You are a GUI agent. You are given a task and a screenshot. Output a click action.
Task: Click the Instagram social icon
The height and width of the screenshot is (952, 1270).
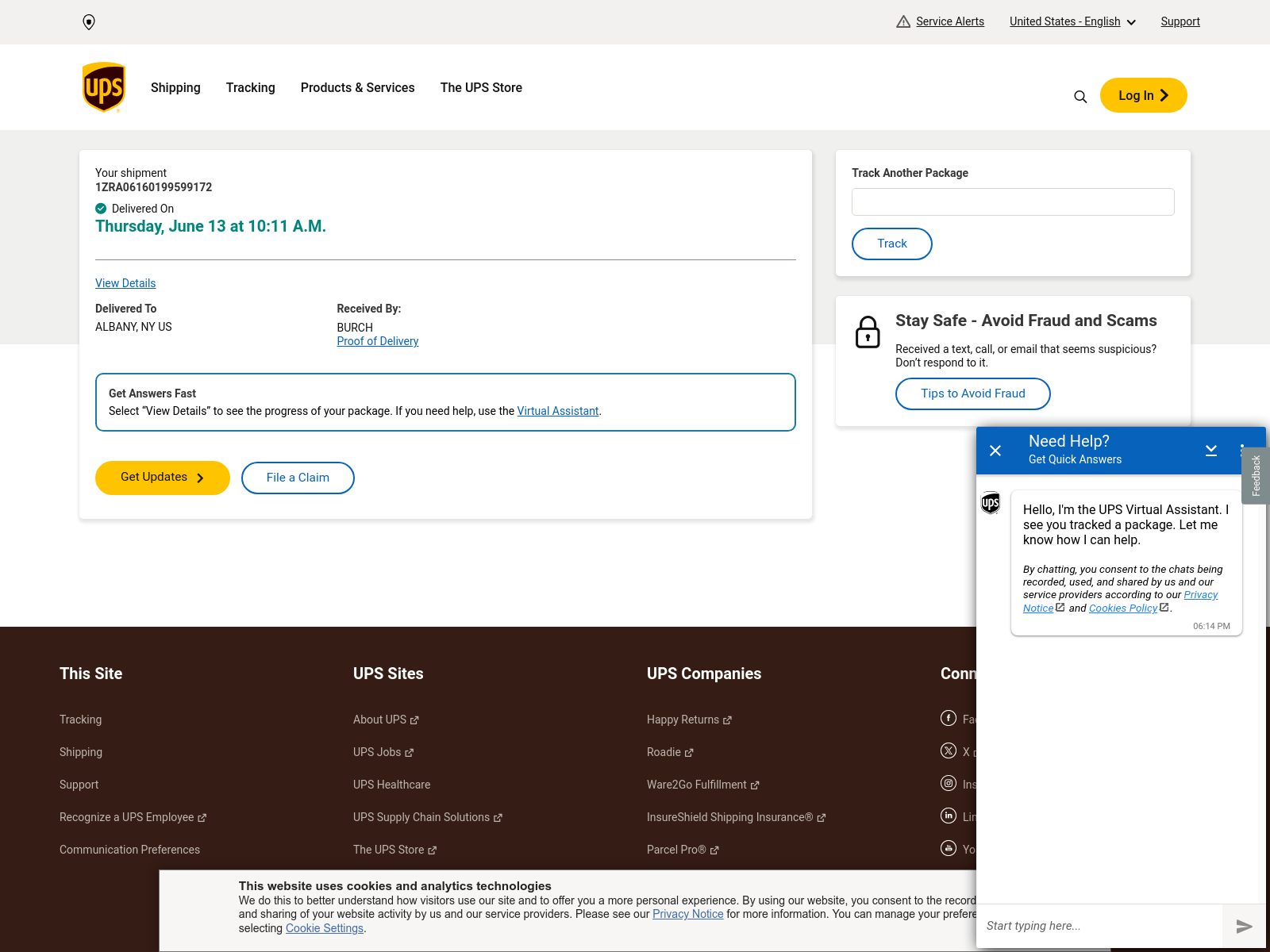[949, 783]
